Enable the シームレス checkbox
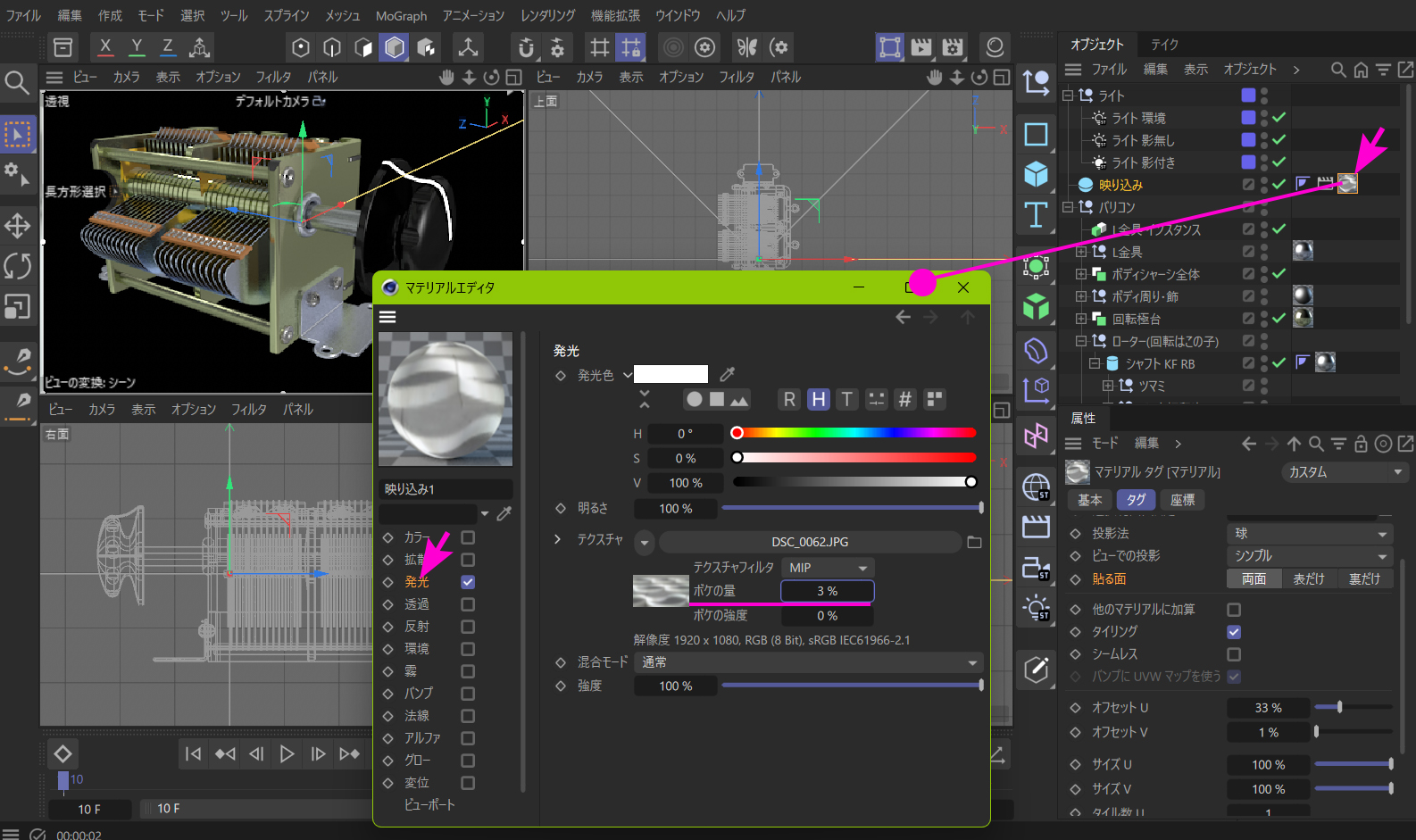The width and height of the screenshot is (1416, 840). 1234,654
